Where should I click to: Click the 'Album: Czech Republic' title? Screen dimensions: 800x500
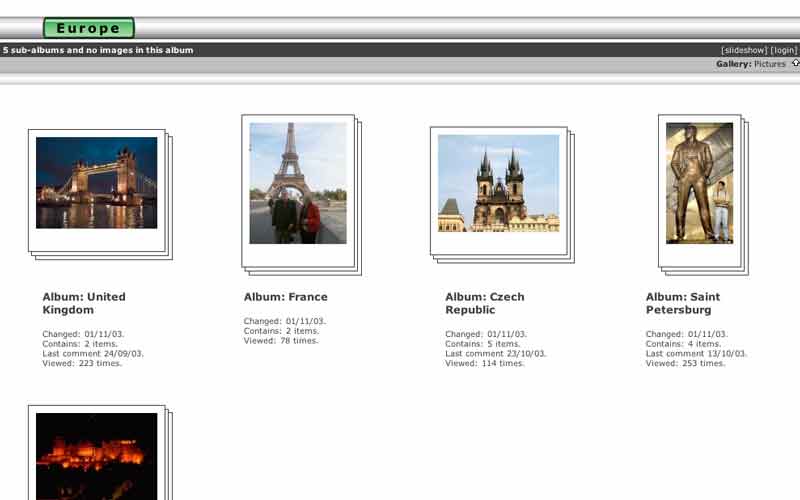click(x=485, y=303)
